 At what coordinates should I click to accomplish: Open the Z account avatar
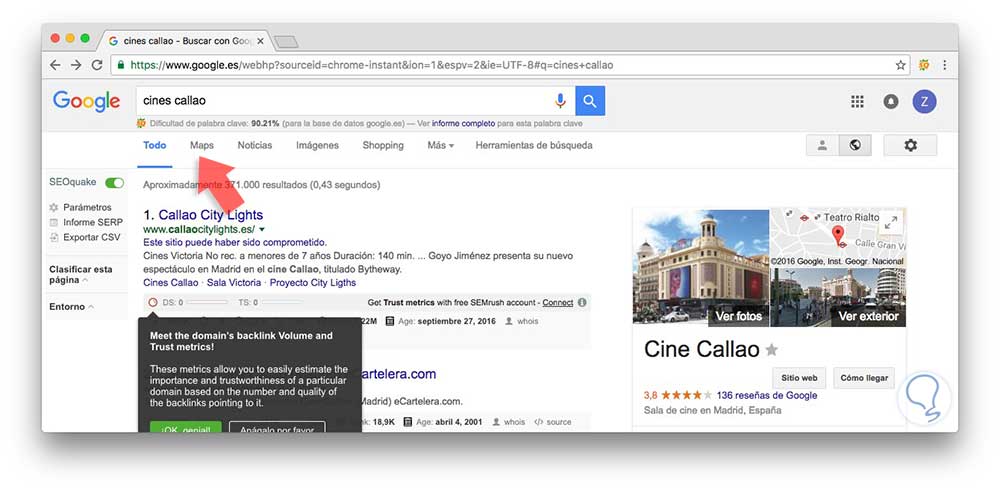click(924, 101)
